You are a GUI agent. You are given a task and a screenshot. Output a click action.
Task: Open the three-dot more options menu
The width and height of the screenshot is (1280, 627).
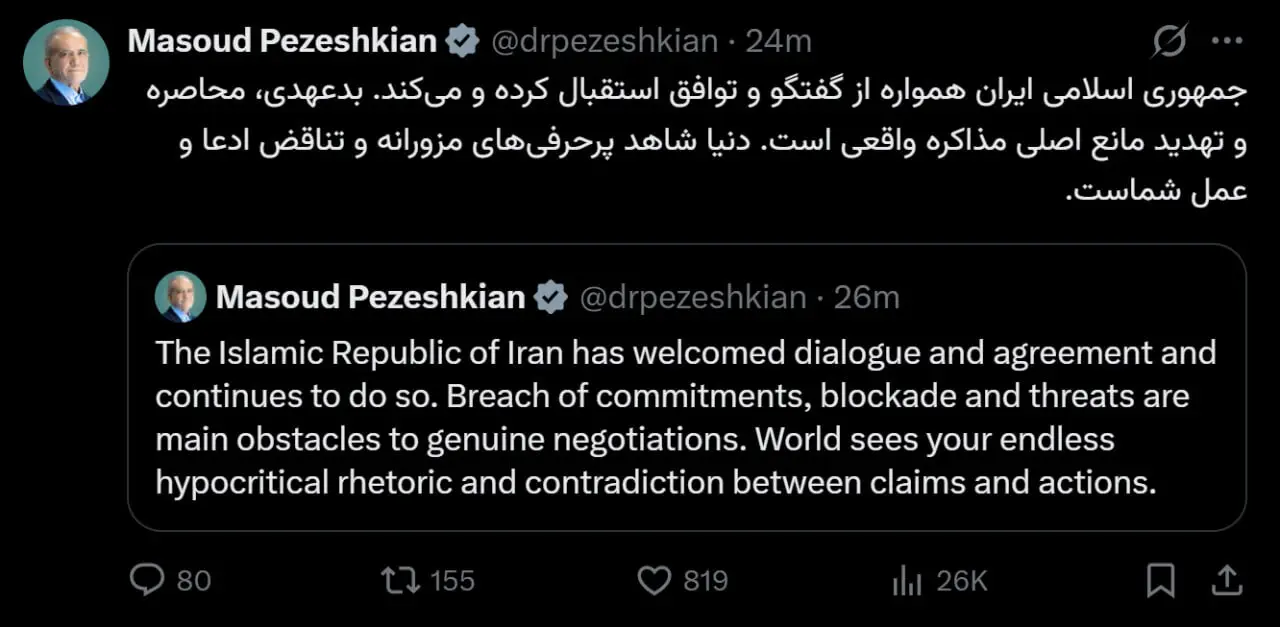(x=1226, y=41)
